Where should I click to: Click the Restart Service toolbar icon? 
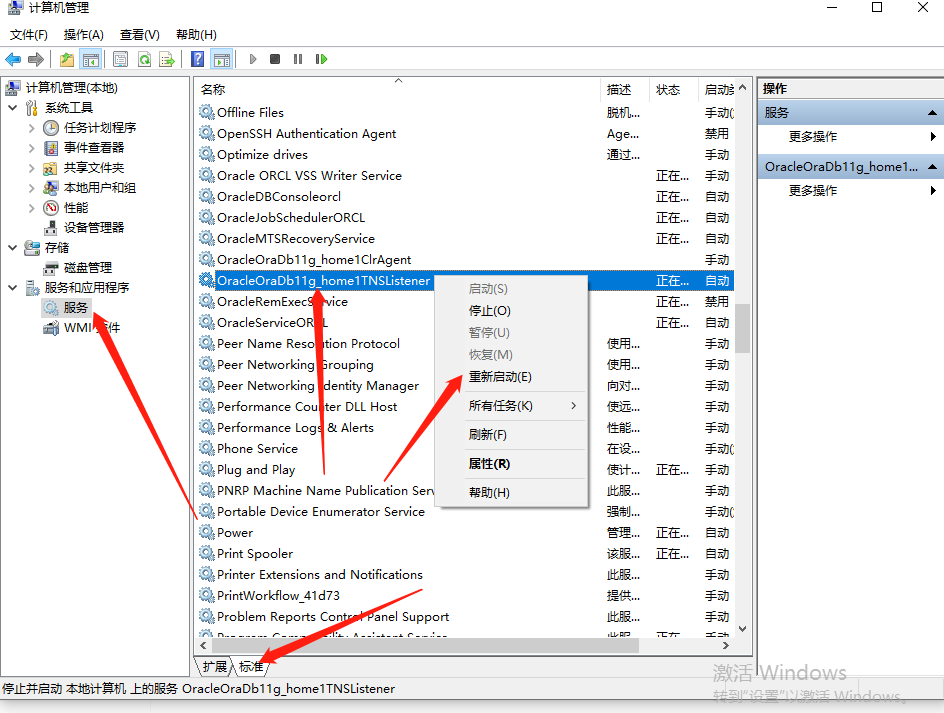coord(321,59)
